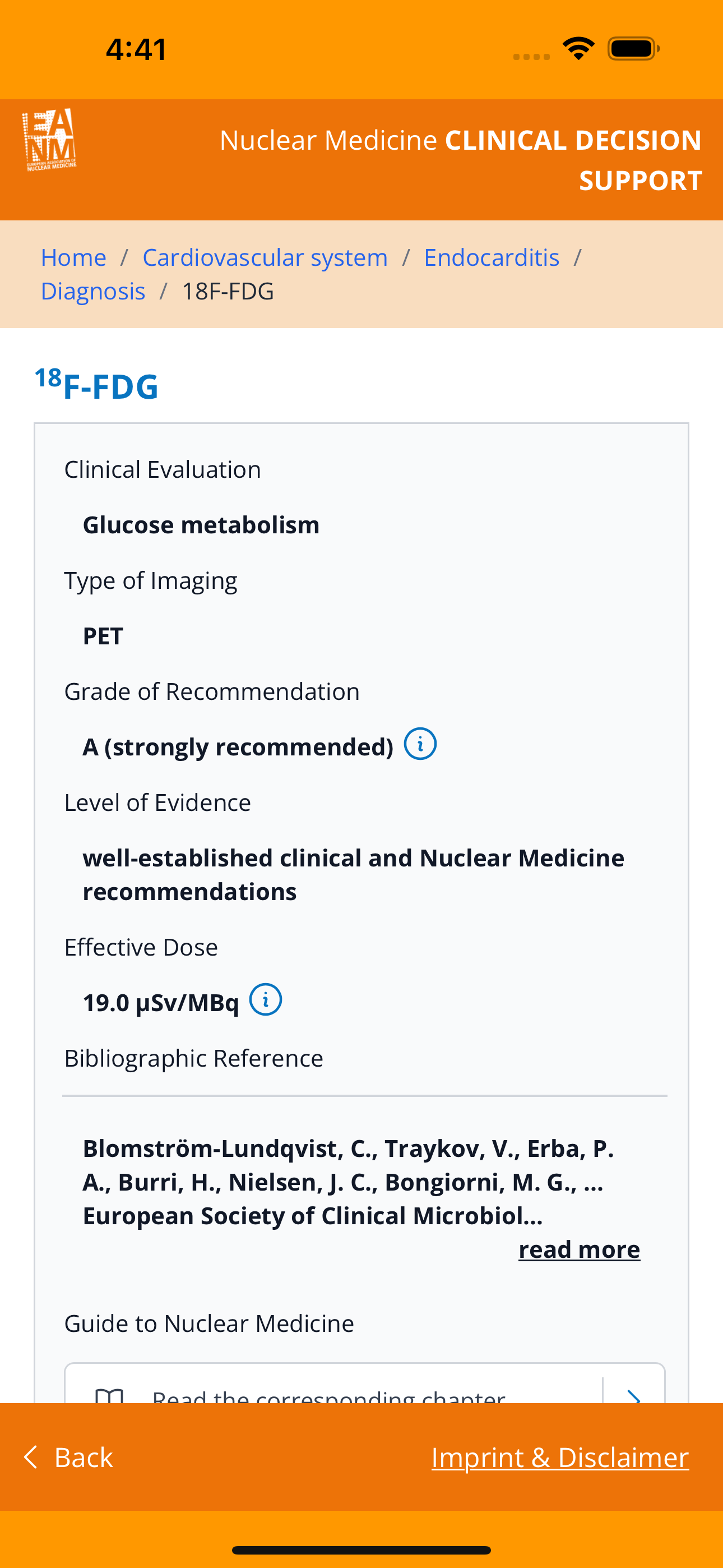723x1568 pixels.
Task: Open info icon beside Effective Dose value
Action: tap(265, 999)
